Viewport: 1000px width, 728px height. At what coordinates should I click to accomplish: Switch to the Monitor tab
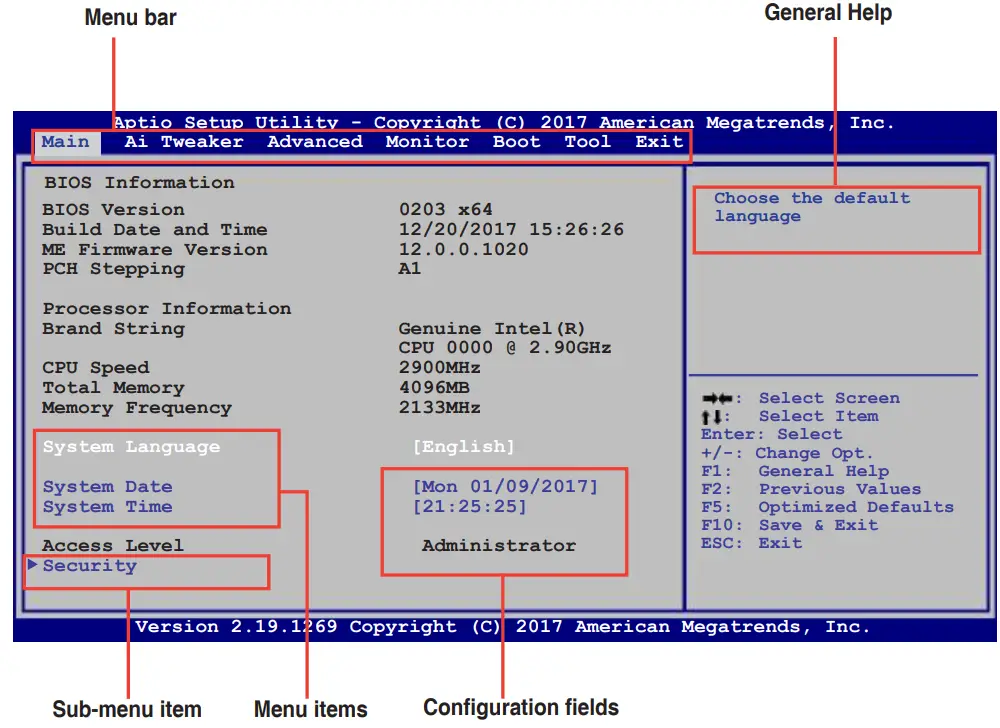(x=427, y=141)
